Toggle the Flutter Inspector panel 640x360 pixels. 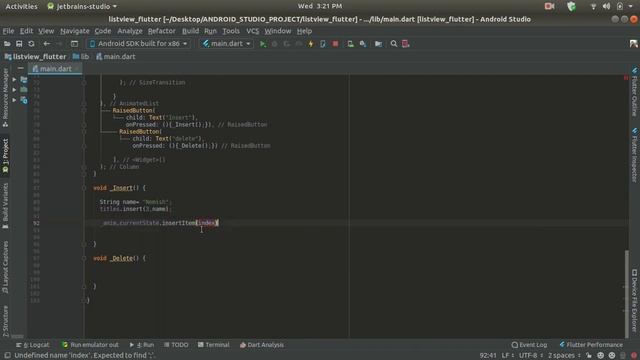tap(634, 155)
